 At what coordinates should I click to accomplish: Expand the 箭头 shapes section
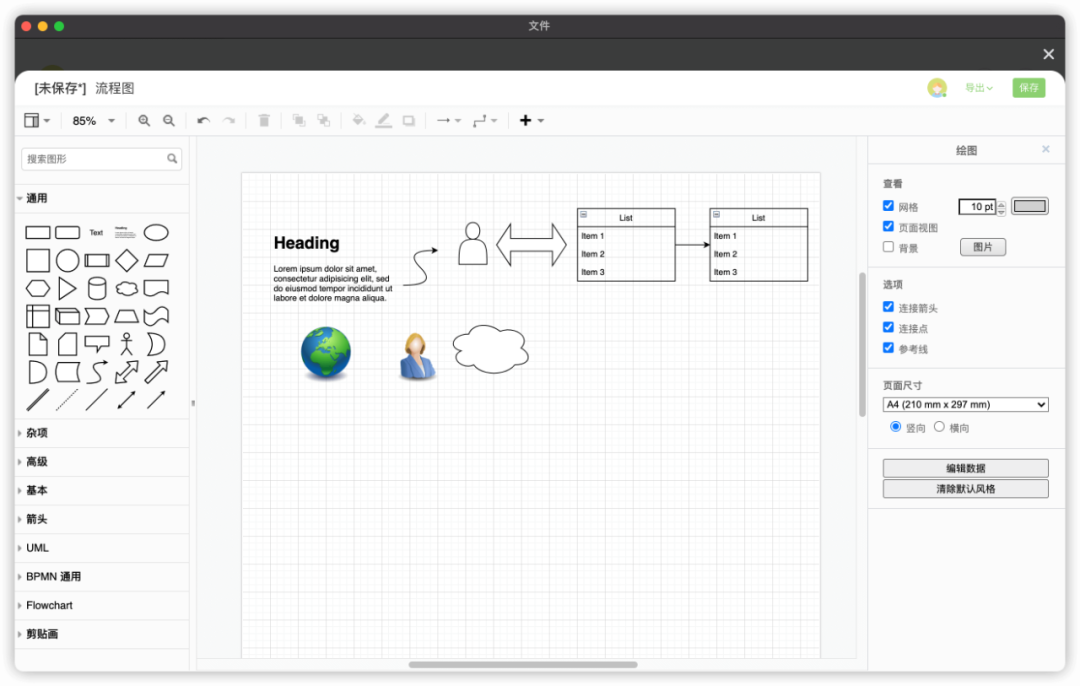tap(102, 519)
